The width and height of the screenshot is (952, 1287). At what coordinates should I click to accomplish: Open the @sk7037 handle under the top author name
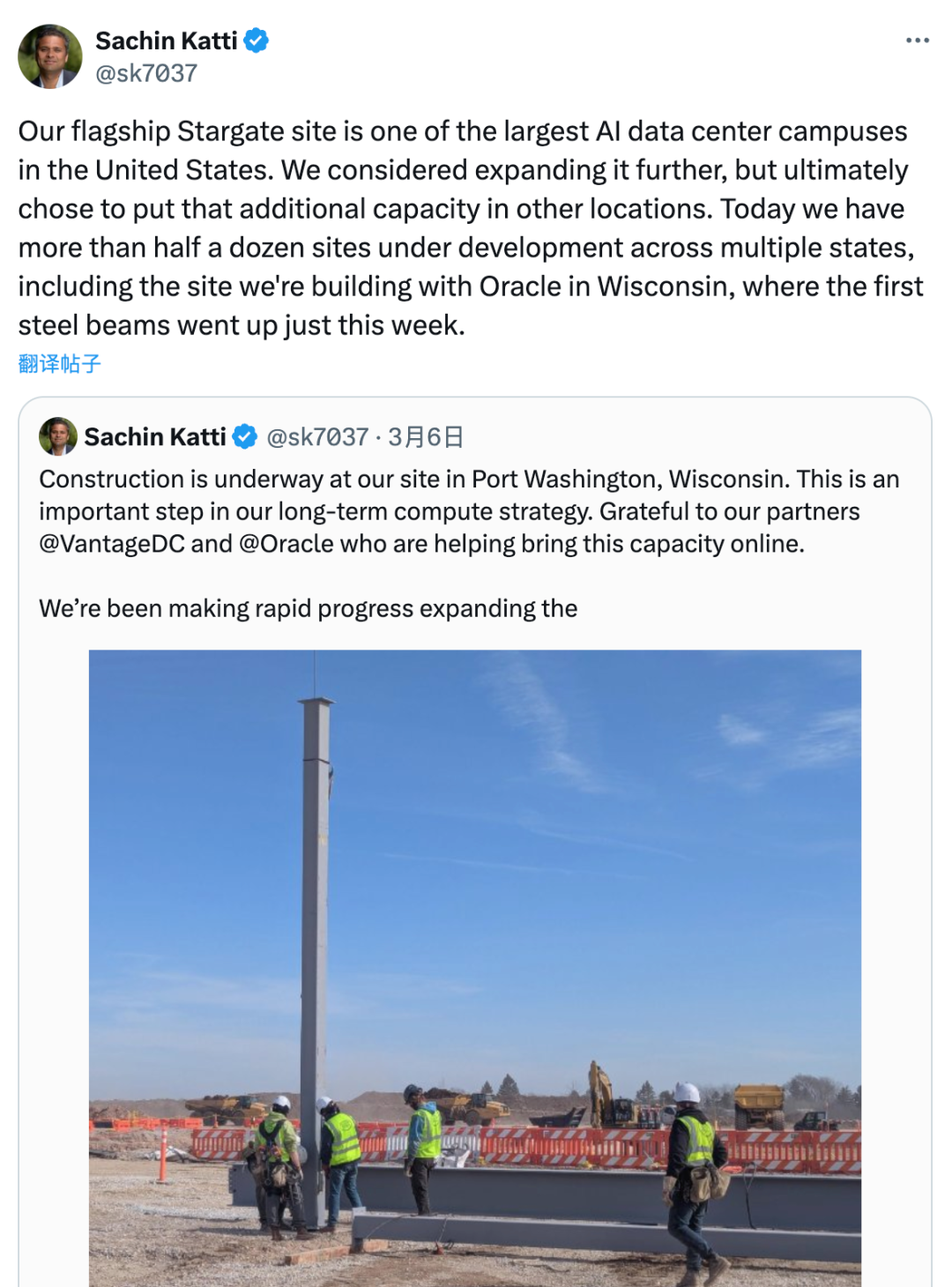[x=146, y=73]
